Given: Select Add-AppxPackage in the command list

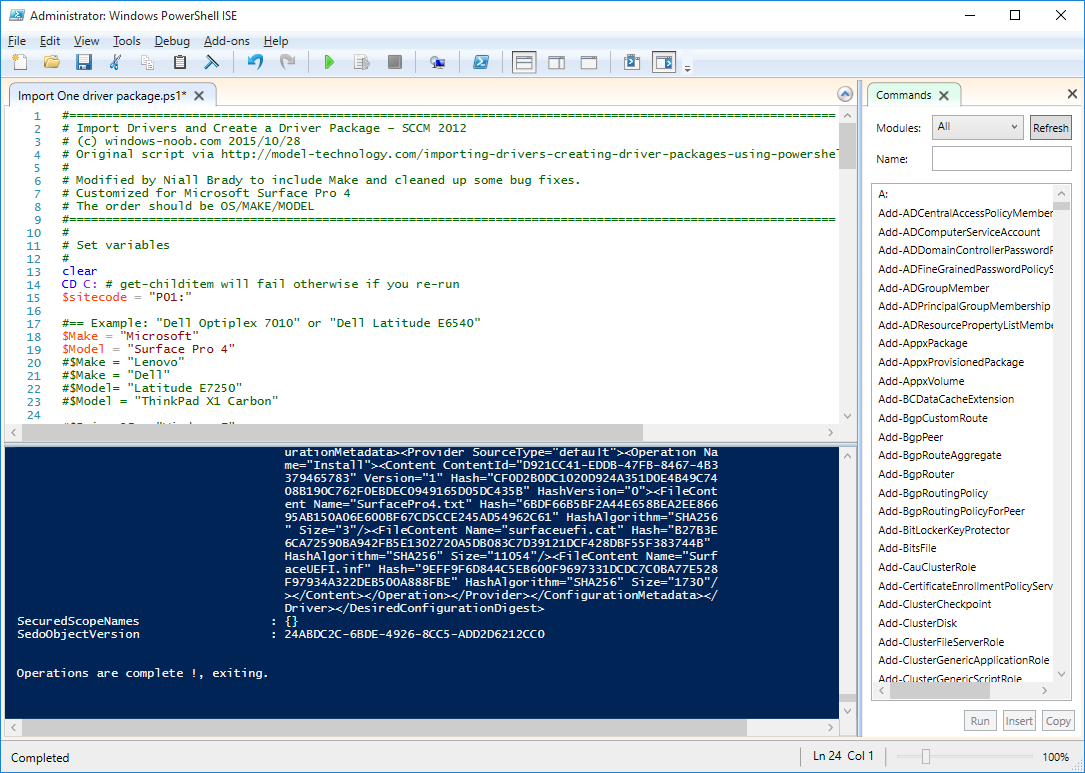Looking at the screenshot, I should click(922, 343).
